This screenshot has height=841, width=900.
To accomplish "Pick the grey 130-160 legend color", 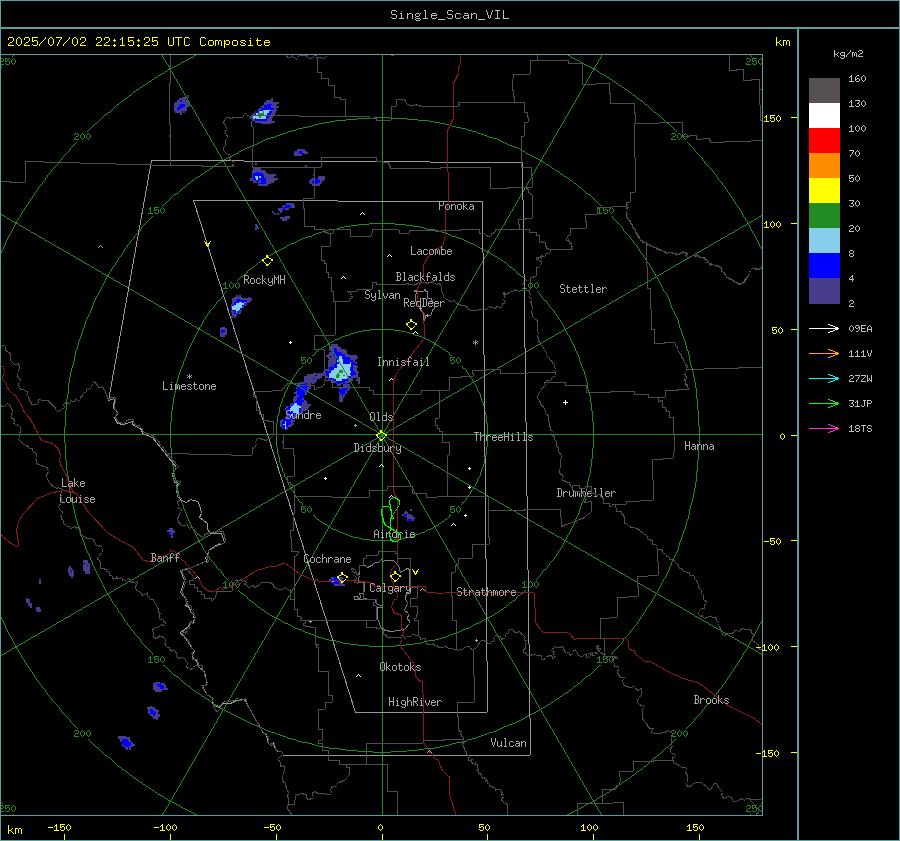I will [x=824, y=91].
